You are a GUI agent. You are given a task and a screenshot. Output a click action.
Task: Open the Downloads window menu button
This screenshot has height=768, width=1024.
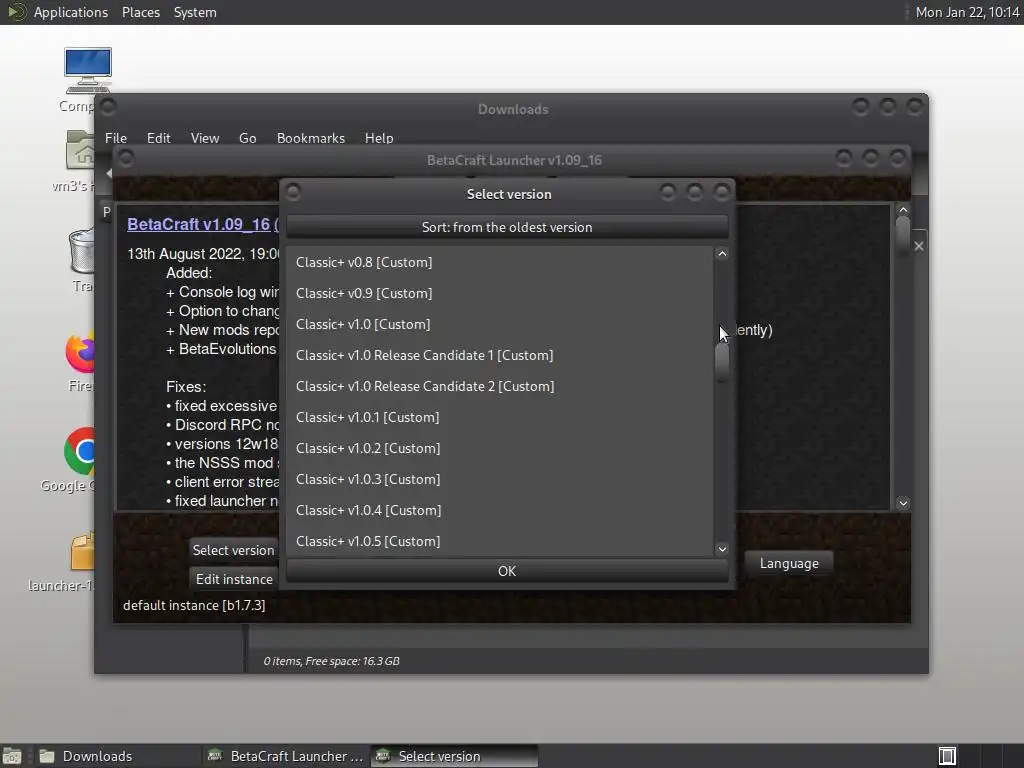coord(108,106)
